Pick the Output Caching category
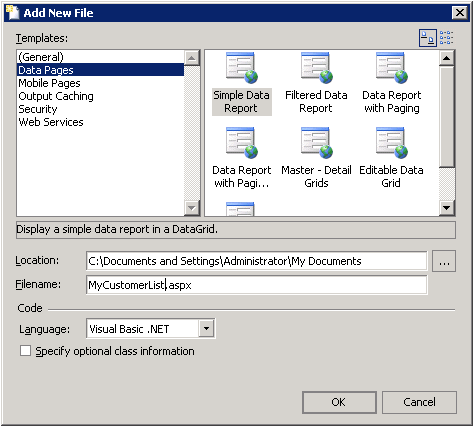 [100, 96]
